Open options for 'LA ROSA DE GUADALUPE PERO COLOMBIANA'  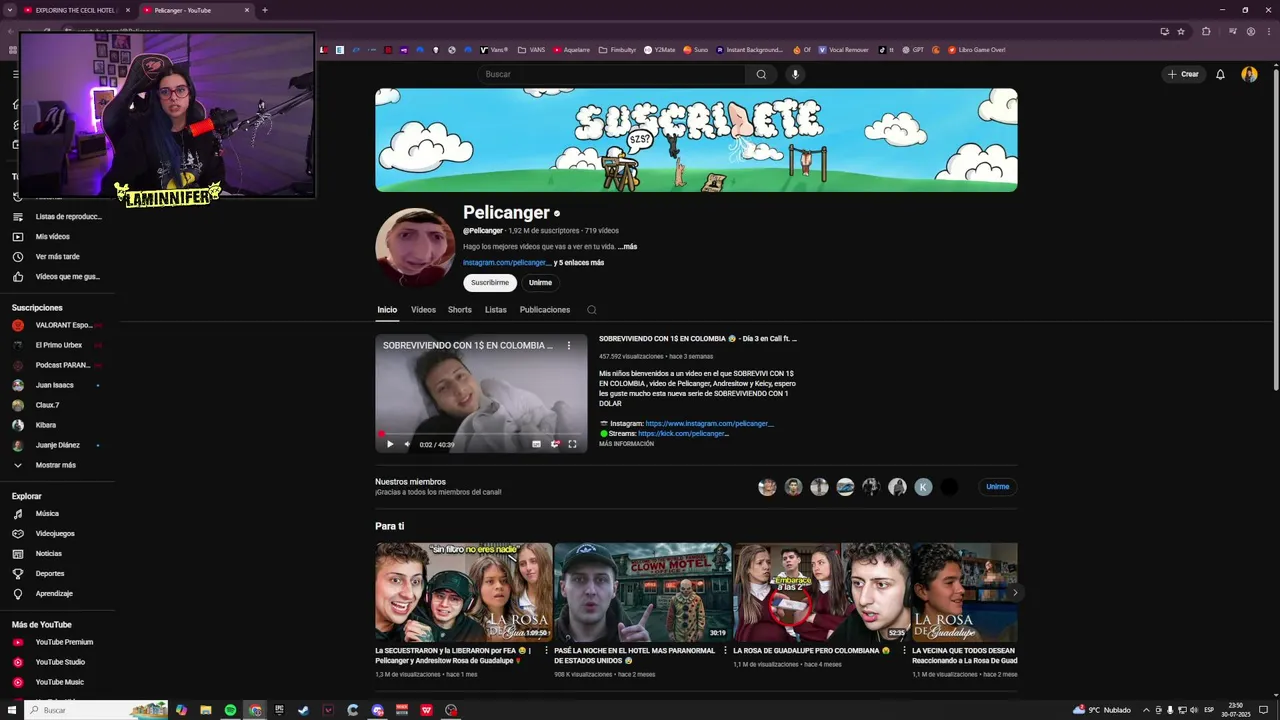coord(905,651)
